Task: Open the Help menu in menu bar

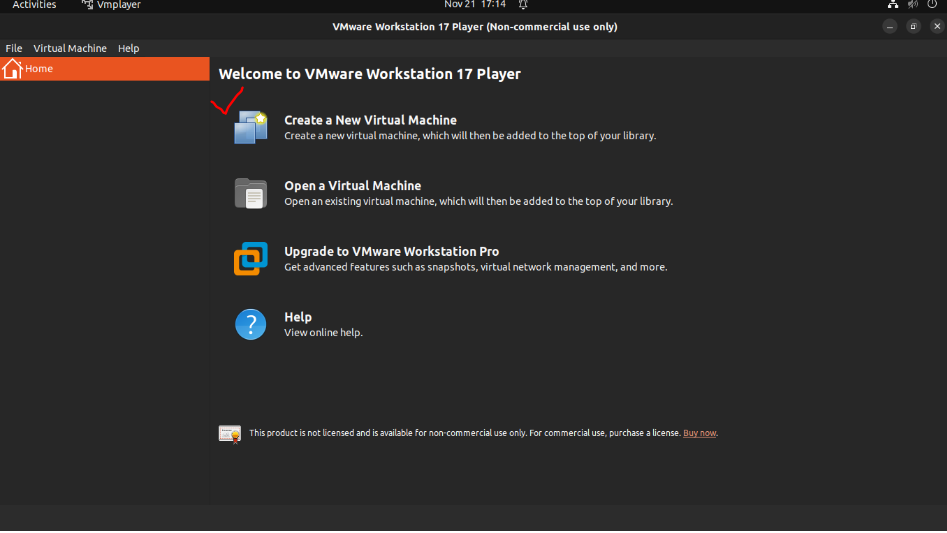Action: point(129,48)
